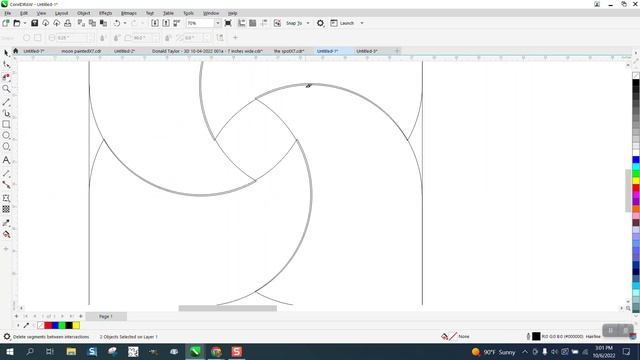Expand the Snap To dropdown
640x360 pixels.
point(308,23)
